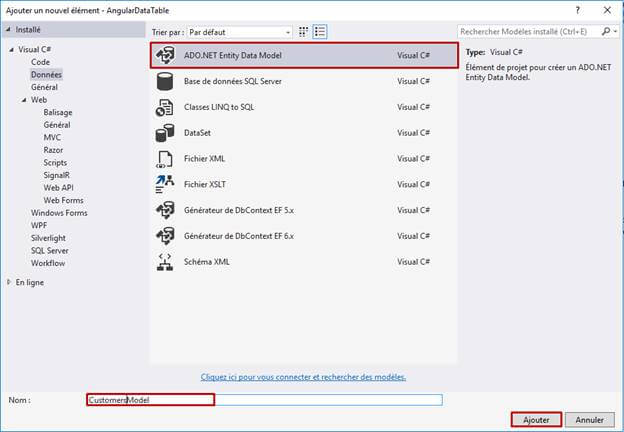Click the search magnifier icon
The image size is (624, 432).
(606, 31)
